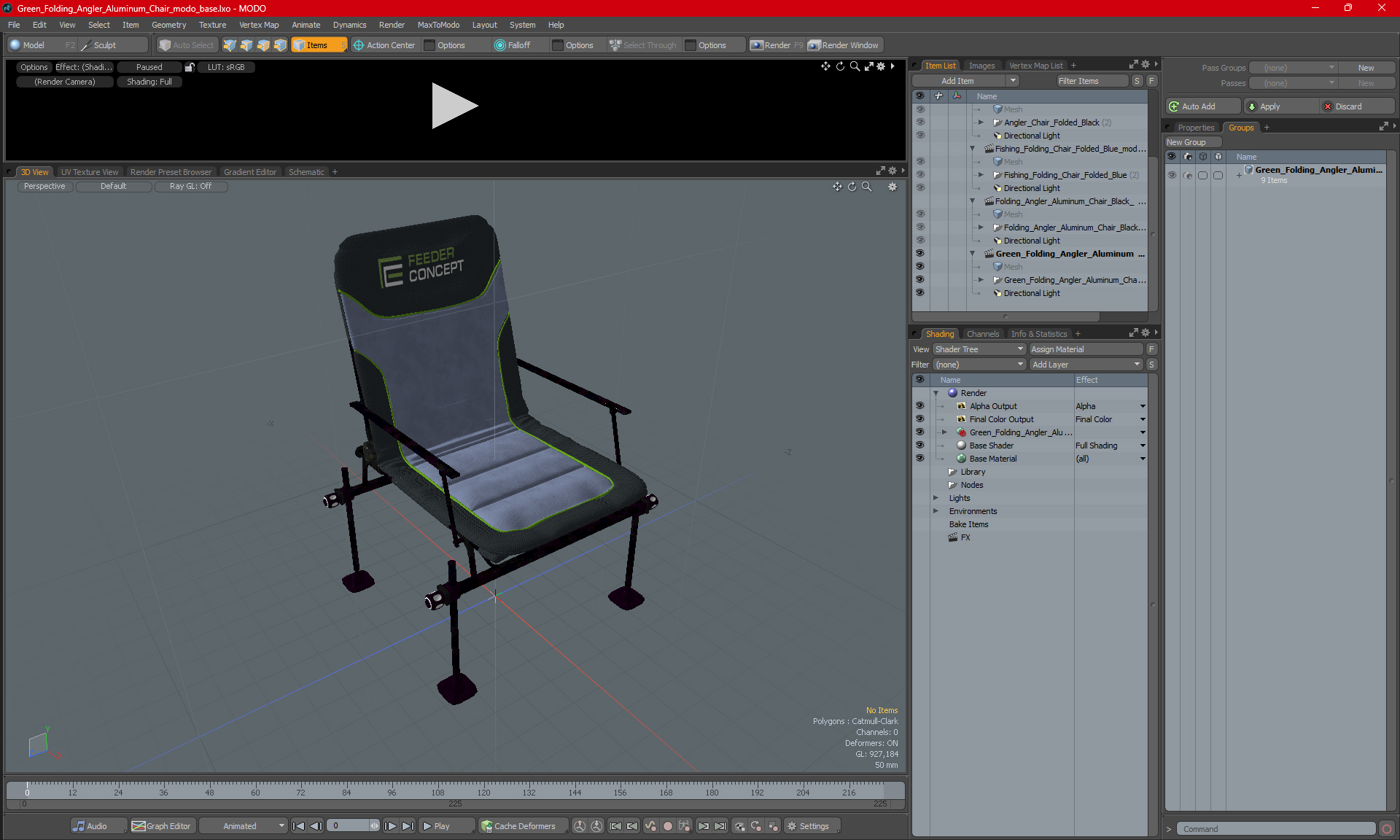Switch to the UV Texture View tab

tap(88, 171)
